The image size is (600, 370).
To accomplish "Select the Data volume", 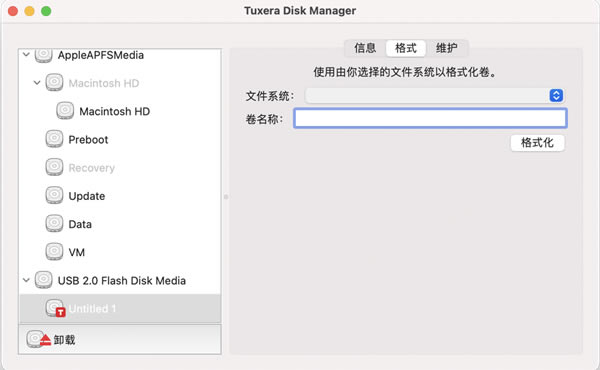I will 80,224.
